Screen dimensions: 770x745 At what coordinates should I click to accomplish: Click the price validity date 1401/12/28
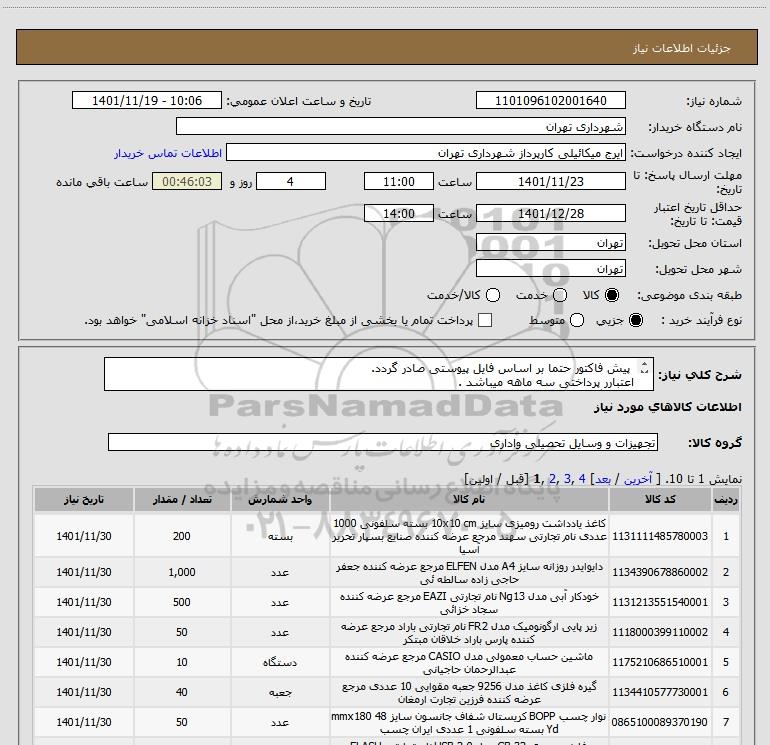pyautogui.click(x=550, y=213)
